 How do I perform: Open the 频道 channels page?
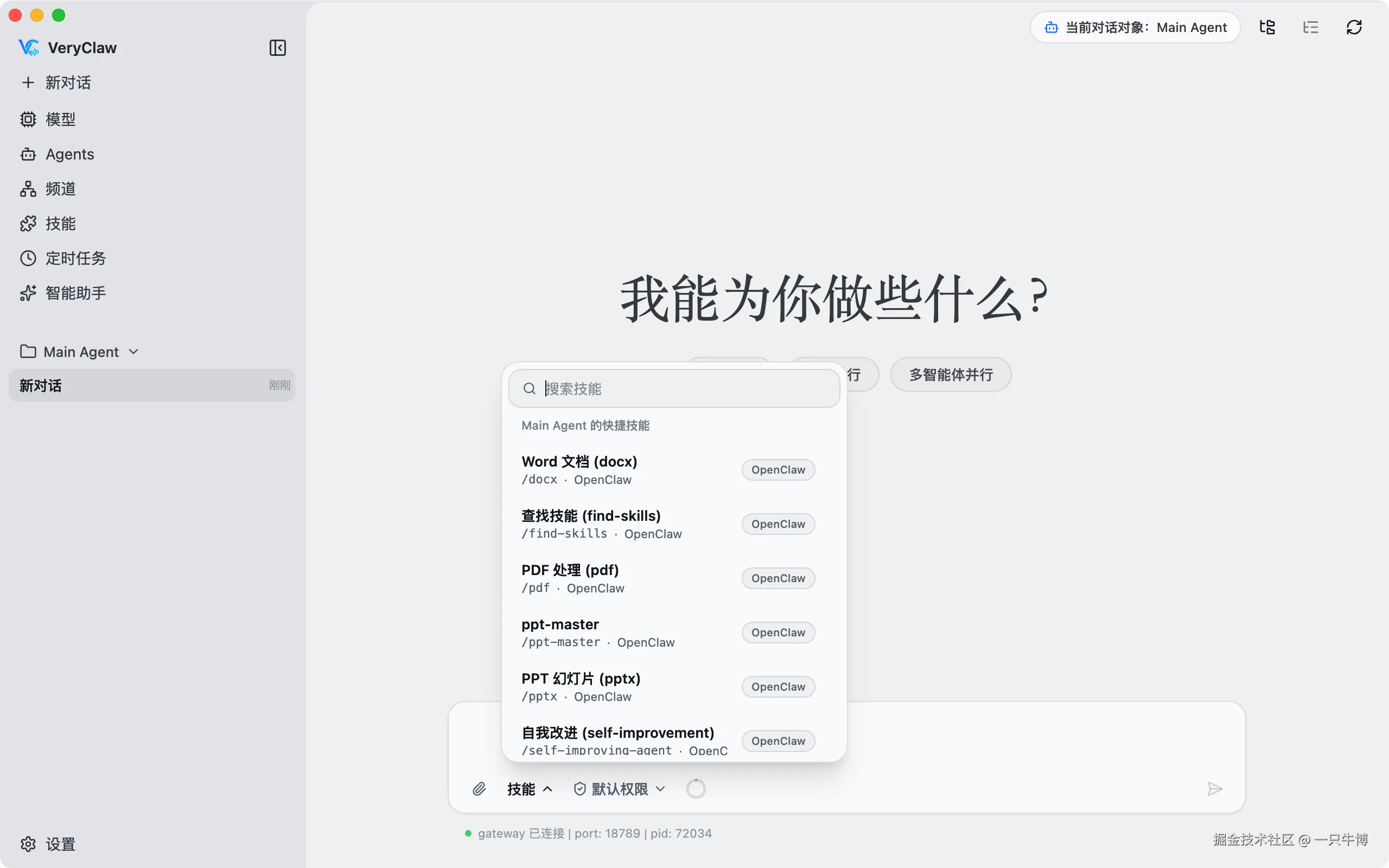click(x=48, y=188)
